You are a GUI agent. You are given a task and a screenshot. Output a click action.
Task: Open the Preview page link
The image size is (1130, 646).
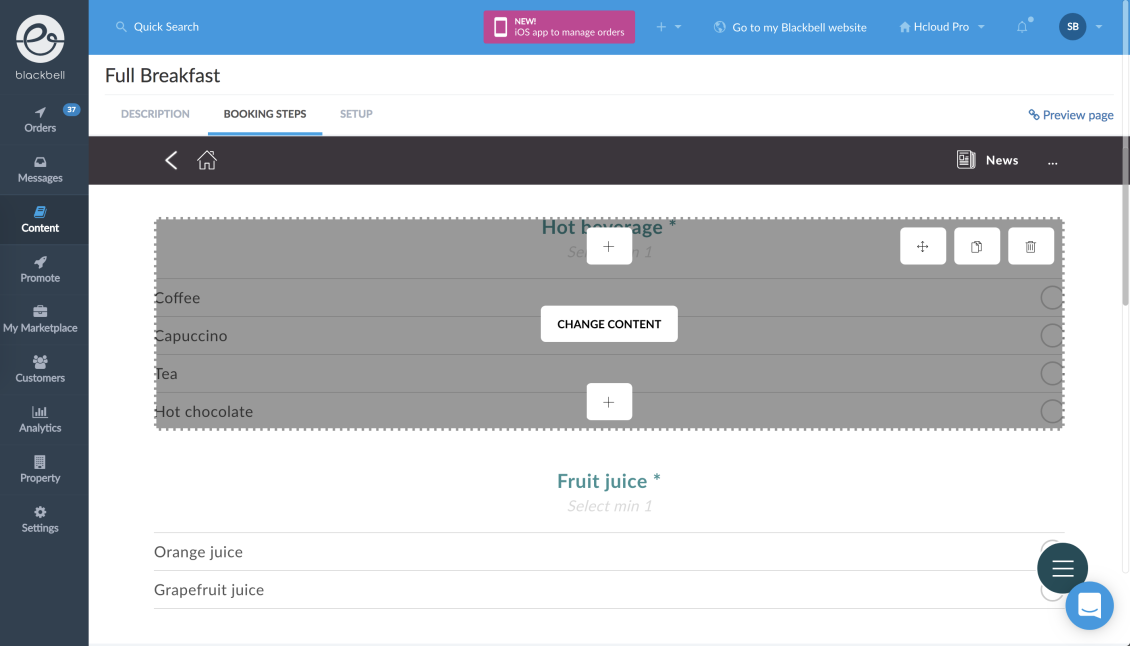point(1071,115)
